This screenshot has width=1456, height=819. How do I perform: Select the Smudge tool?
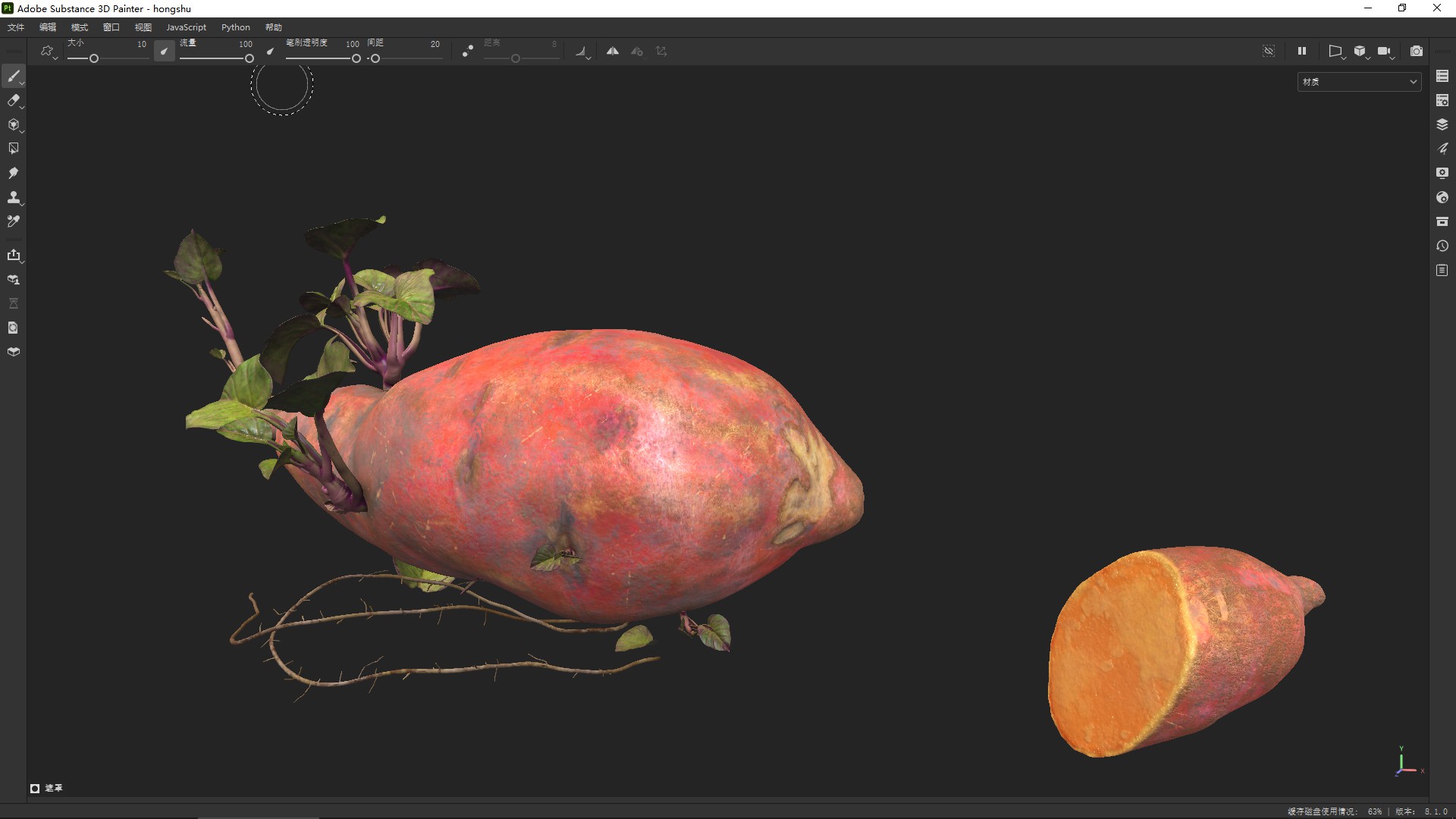[13, 173]
